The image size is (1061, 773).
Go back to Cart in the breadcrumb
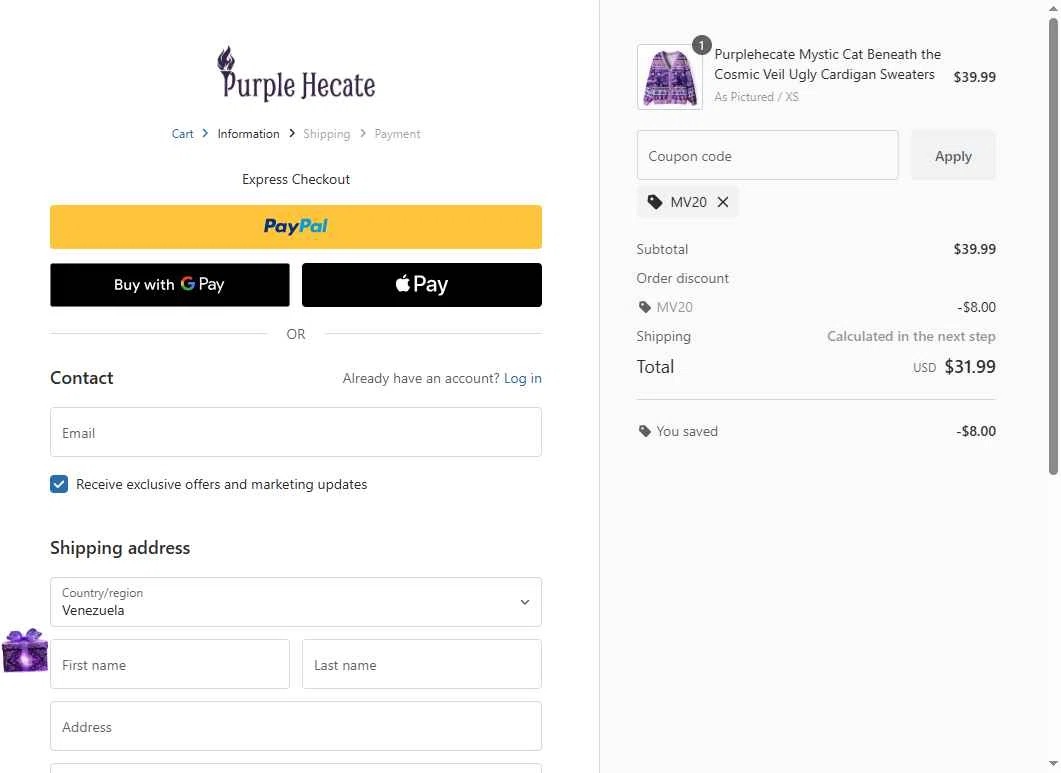click(x=182, y=134)
